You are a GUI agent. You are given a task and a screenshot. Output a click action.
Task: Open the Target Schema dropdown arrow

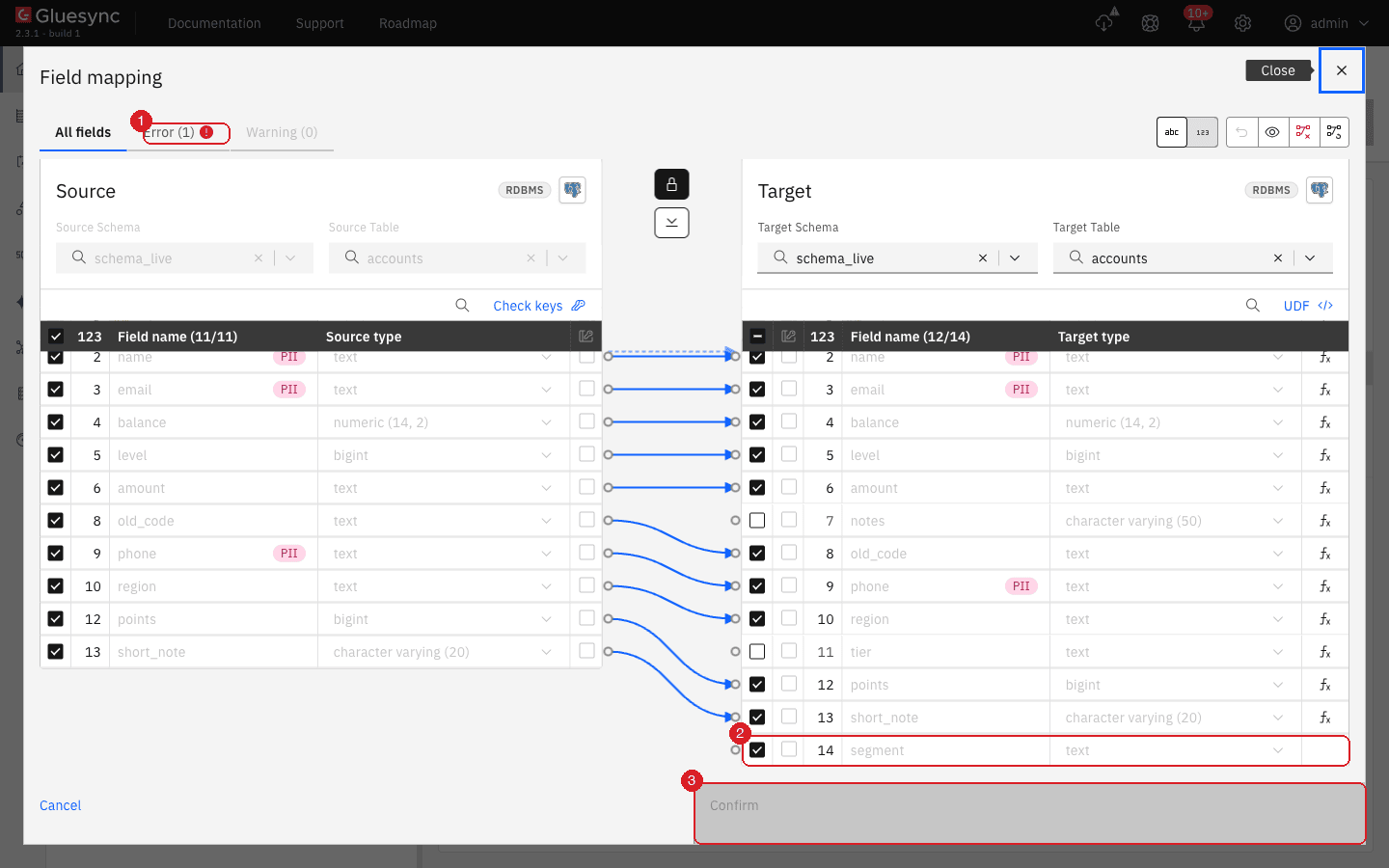coord(1015,258)
